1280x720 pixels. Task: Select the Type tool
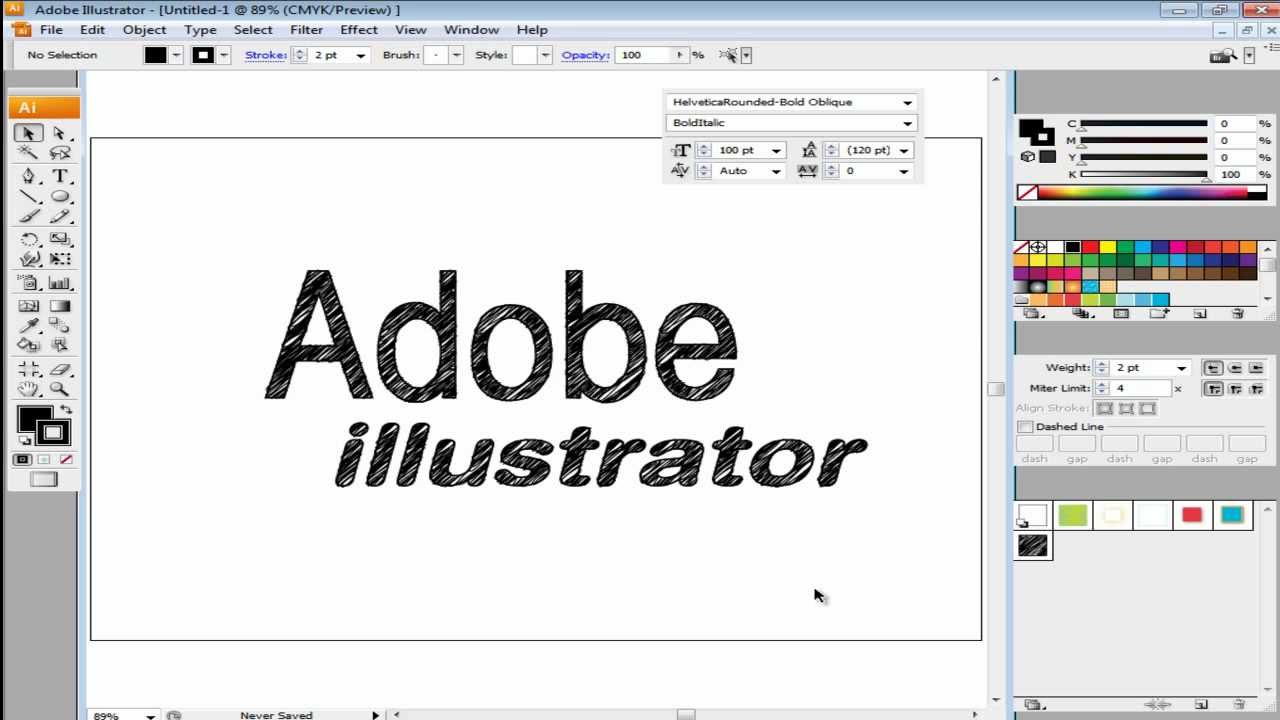tap(60, 176)
